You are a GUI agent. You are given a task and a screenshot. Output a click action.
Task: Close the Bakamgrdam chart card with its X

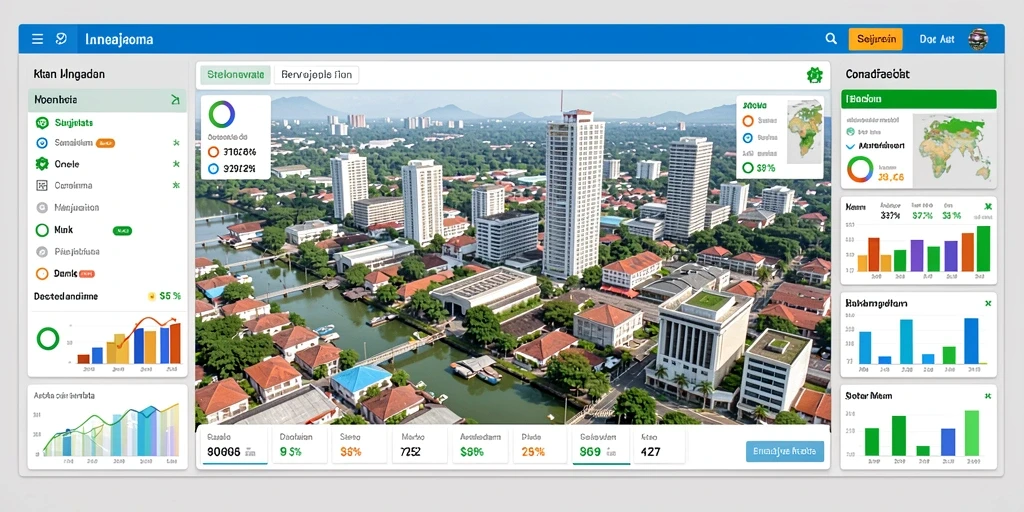point(988,304)
